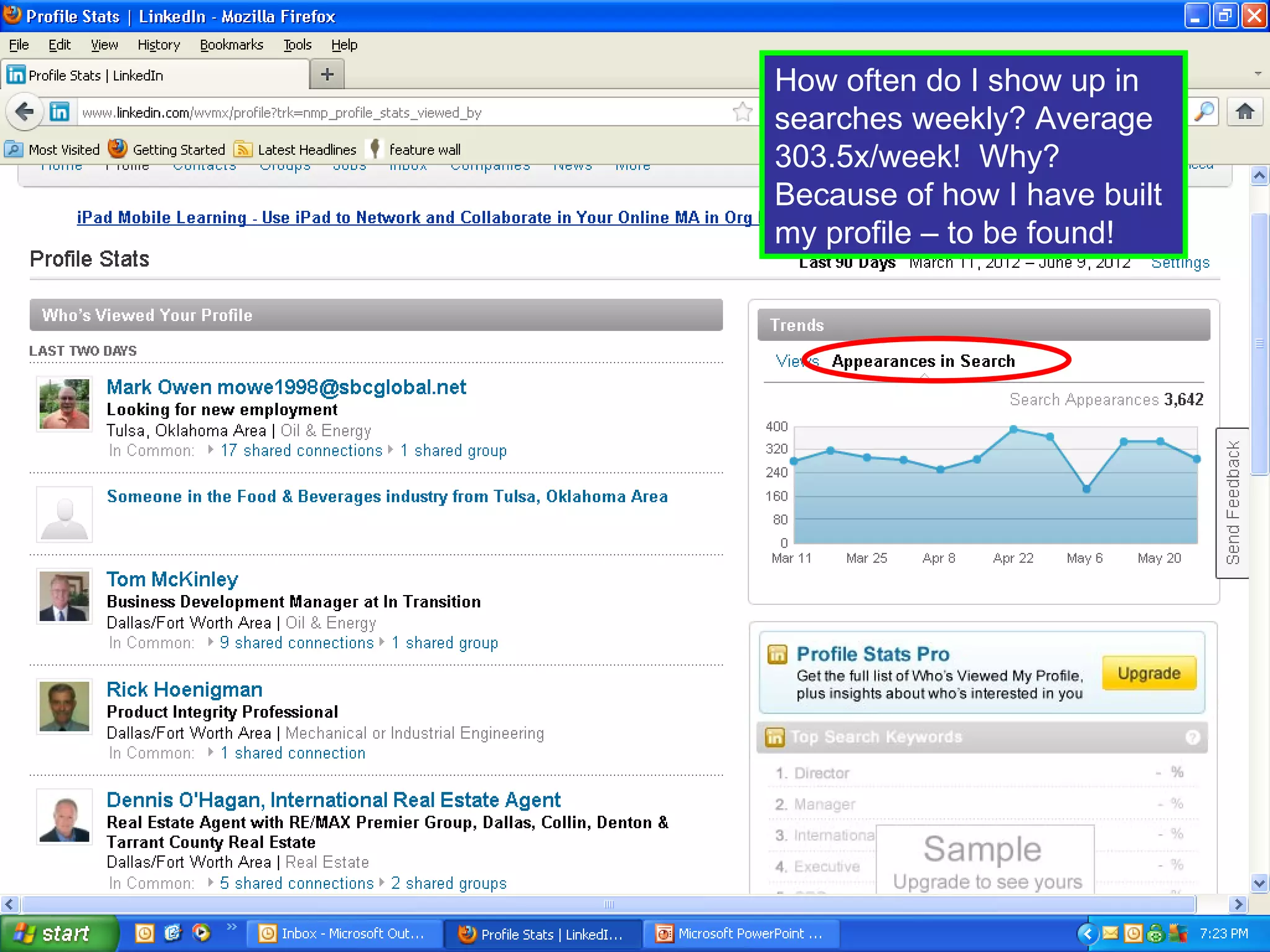Click the Profile Stats Pro LinkedIn icon
The height and width of the screenshot is (952, 1270).
tap(777, 654)
